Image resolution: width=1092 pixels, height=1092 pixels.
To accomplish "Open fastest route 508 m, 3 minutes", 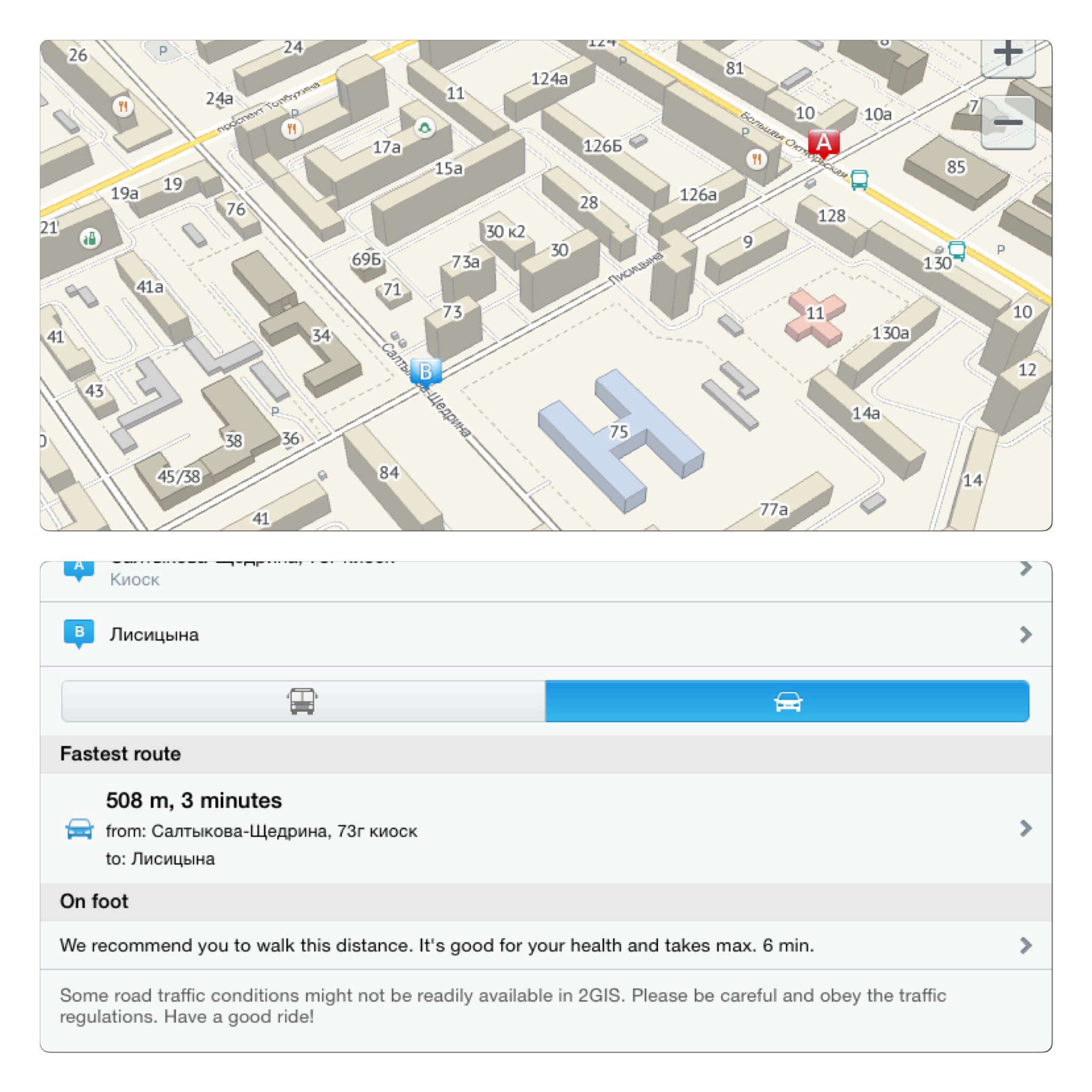I will tap(546, 829).
